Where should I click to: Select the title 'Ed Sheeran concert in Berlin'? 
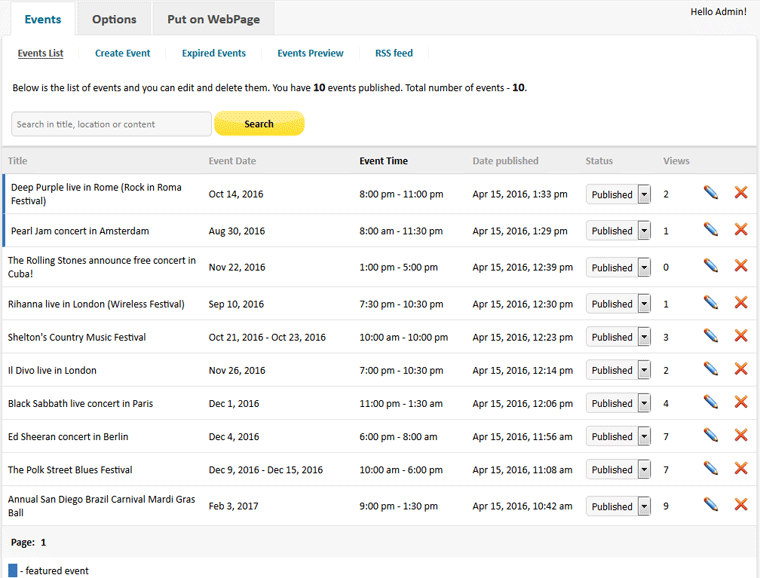(x=68, y=437)
